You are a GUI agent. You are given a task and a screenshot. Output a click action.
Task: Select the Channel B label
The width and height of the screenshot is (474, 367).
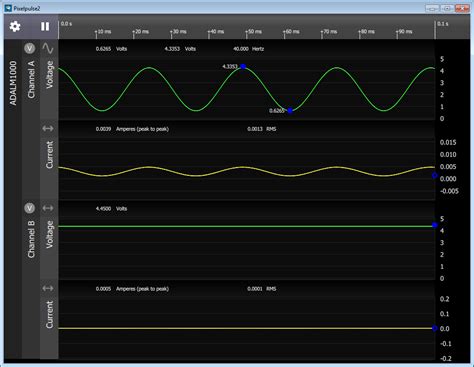(31, 239)
